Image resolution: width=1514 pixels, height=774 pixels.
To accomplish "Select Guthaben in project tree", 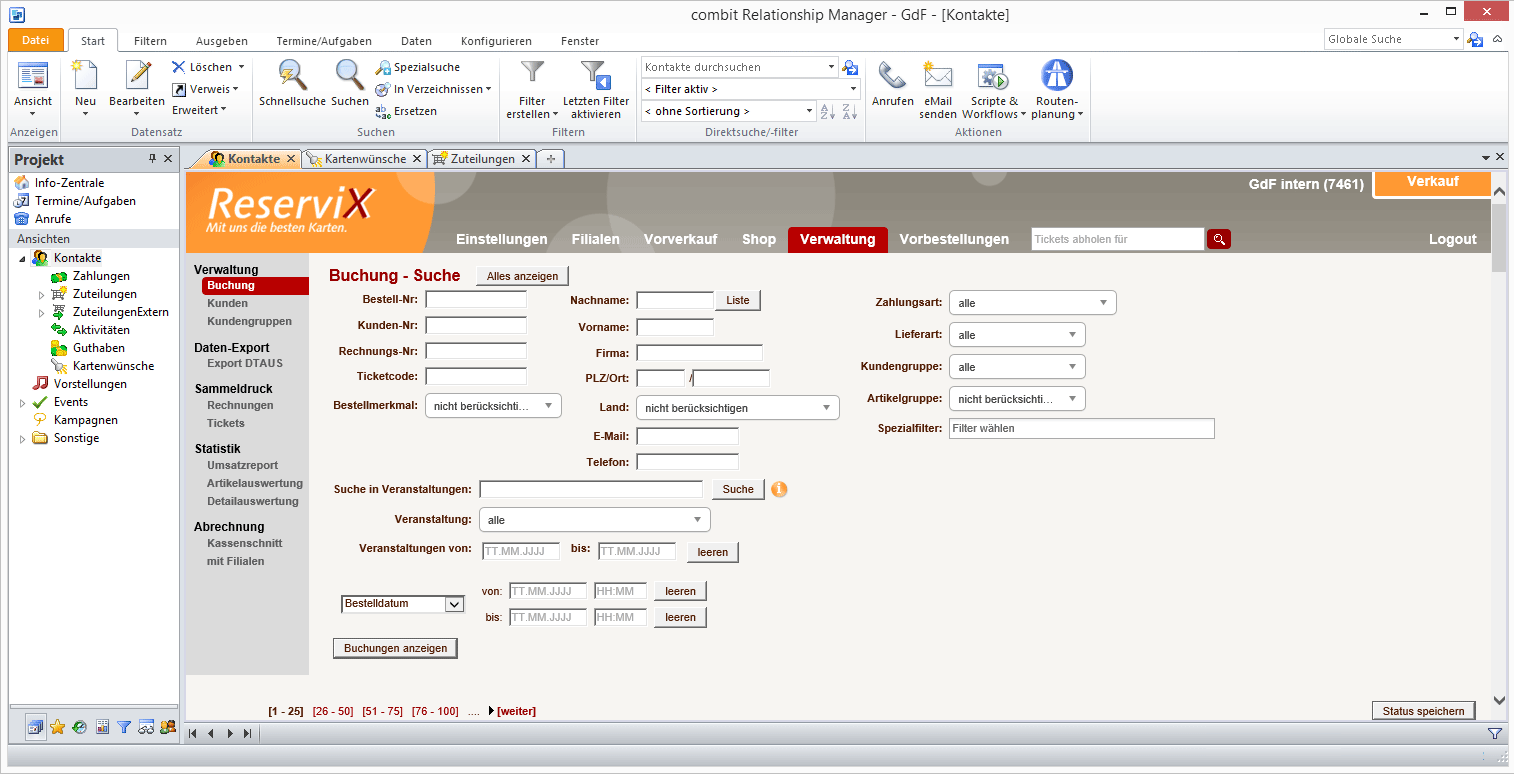I will point(98,348).
